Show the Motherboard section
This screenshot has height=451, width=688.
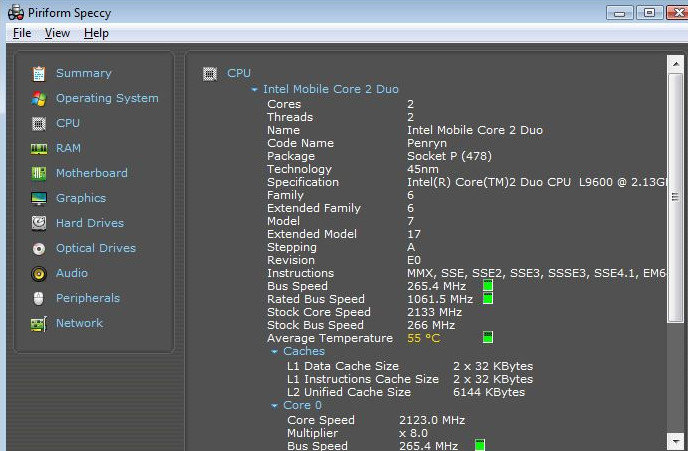[x=92, y=173]
